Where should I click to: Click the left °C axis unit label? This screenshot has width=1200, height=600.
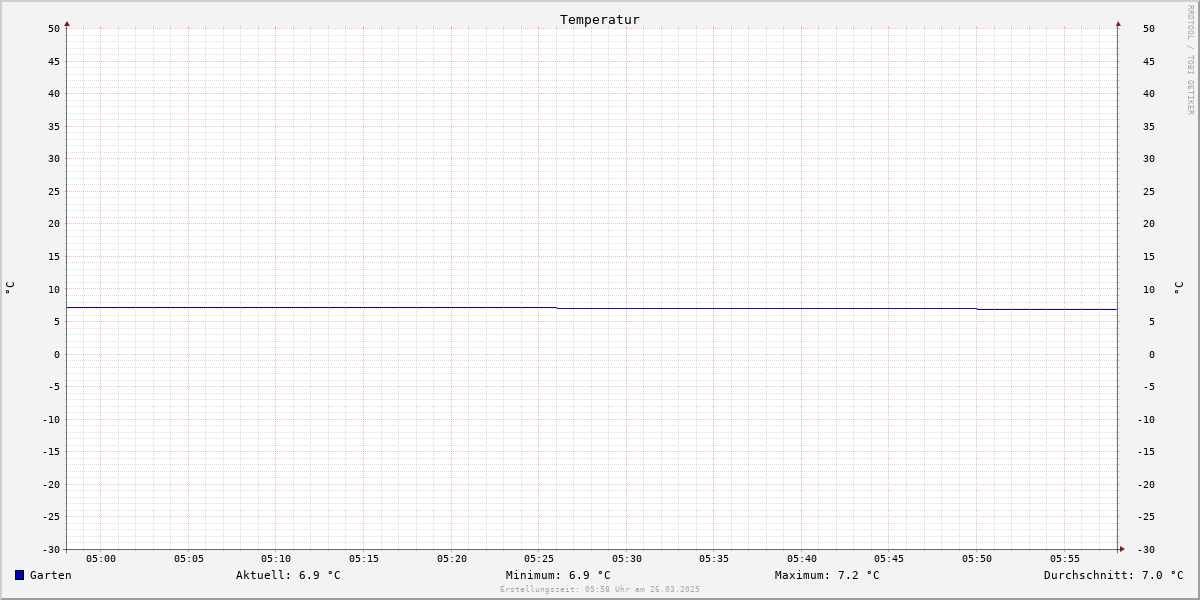tap(10, 288)
